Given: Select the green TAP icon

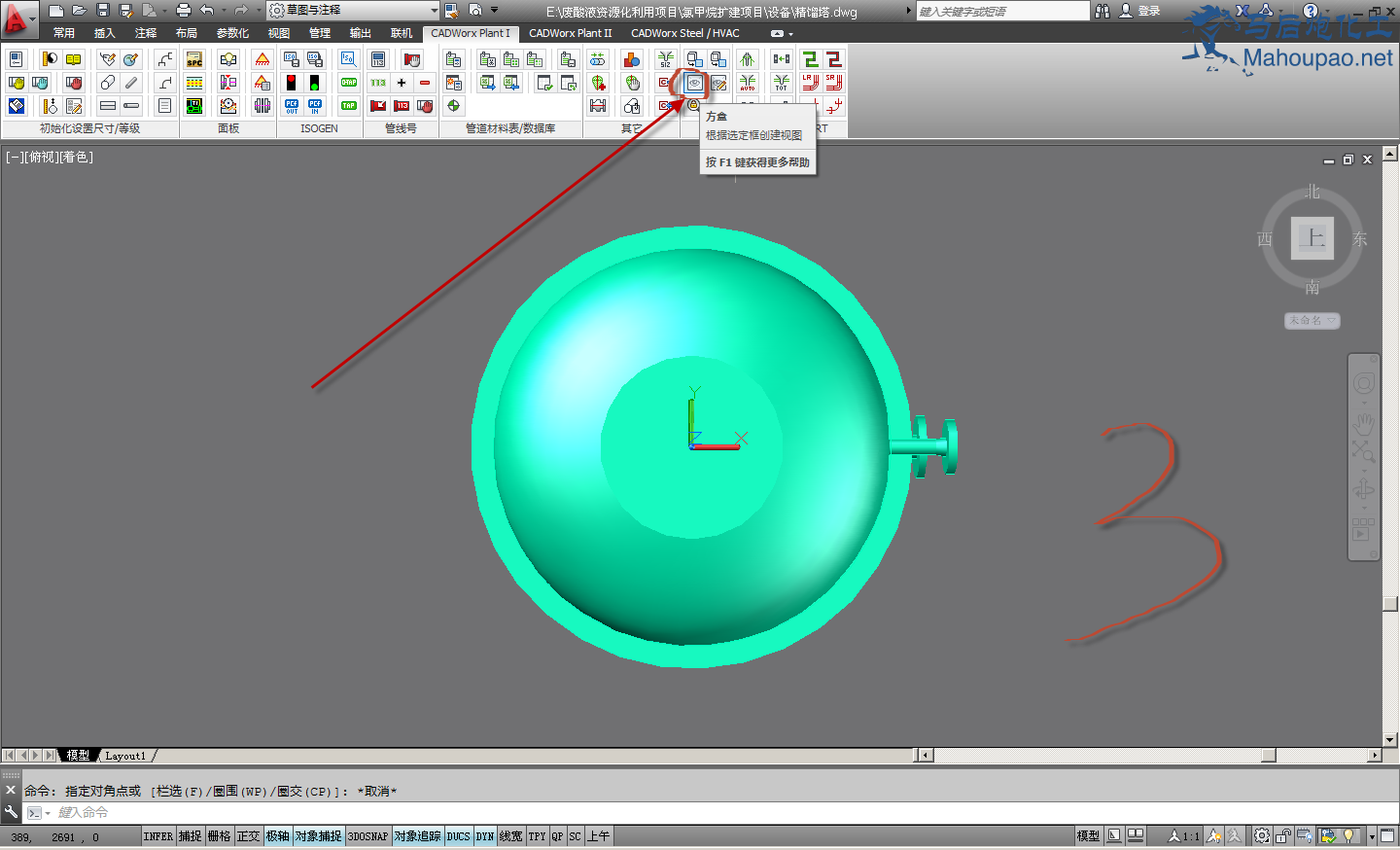Looking at the screenshot, I should pos(349,106).
